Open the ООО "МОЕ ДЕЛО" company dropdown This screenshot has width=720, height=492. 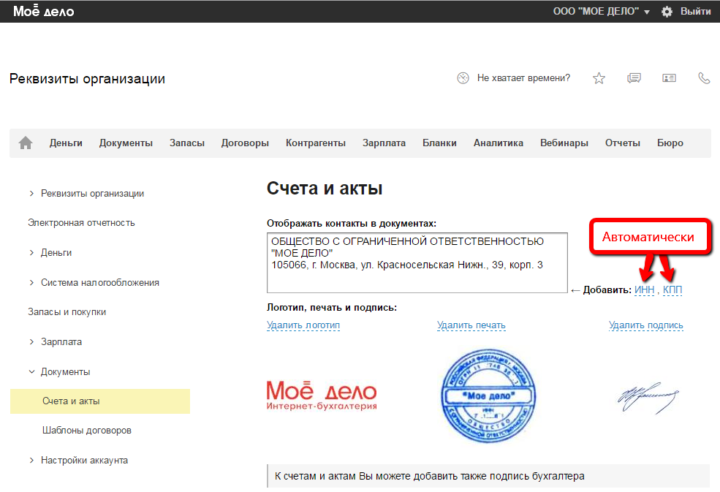coord(601,11)
